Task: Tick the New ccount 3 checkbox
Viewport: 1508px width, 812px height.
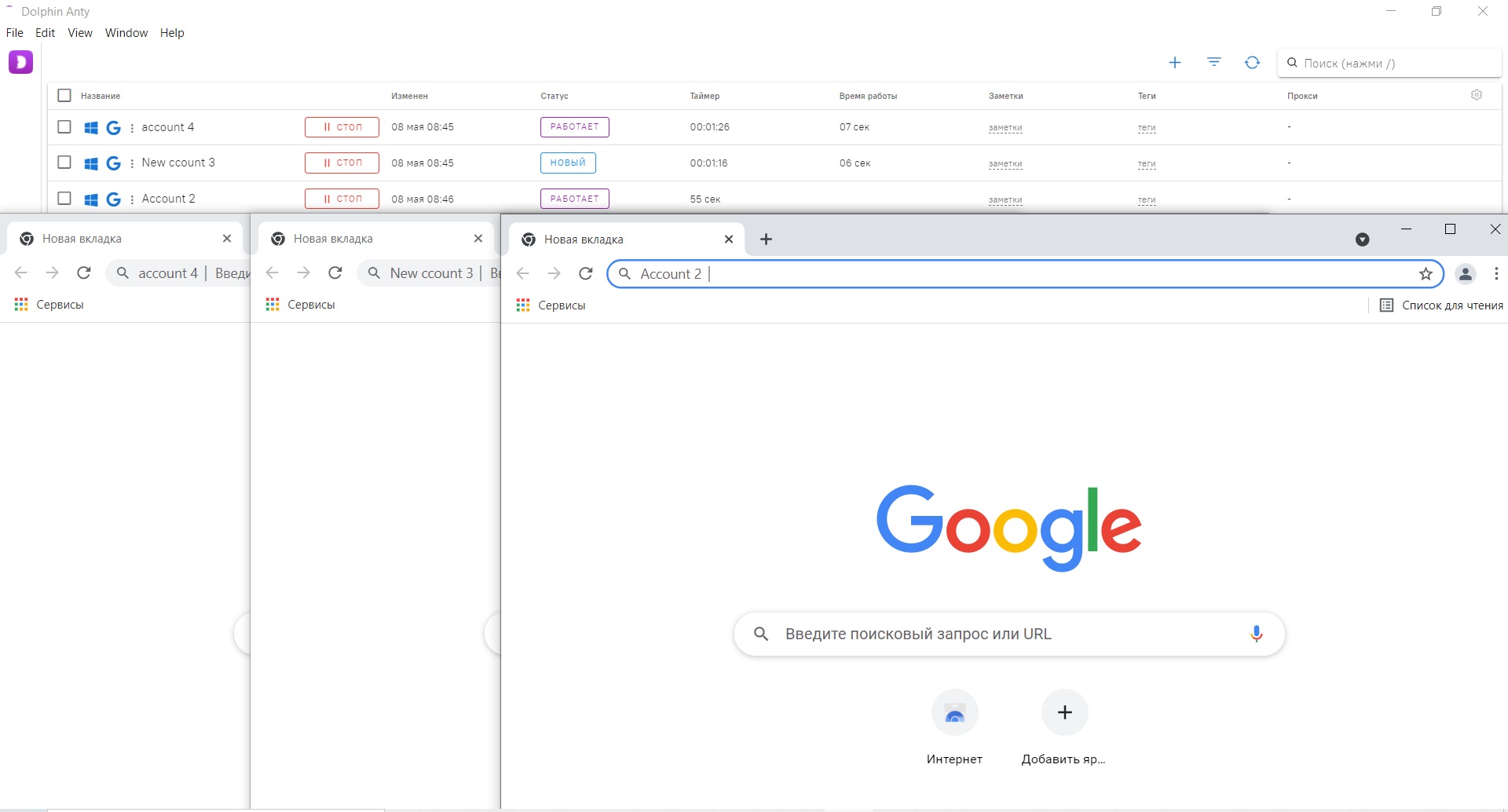Action: pyautogui.click(x=64, y=163)
